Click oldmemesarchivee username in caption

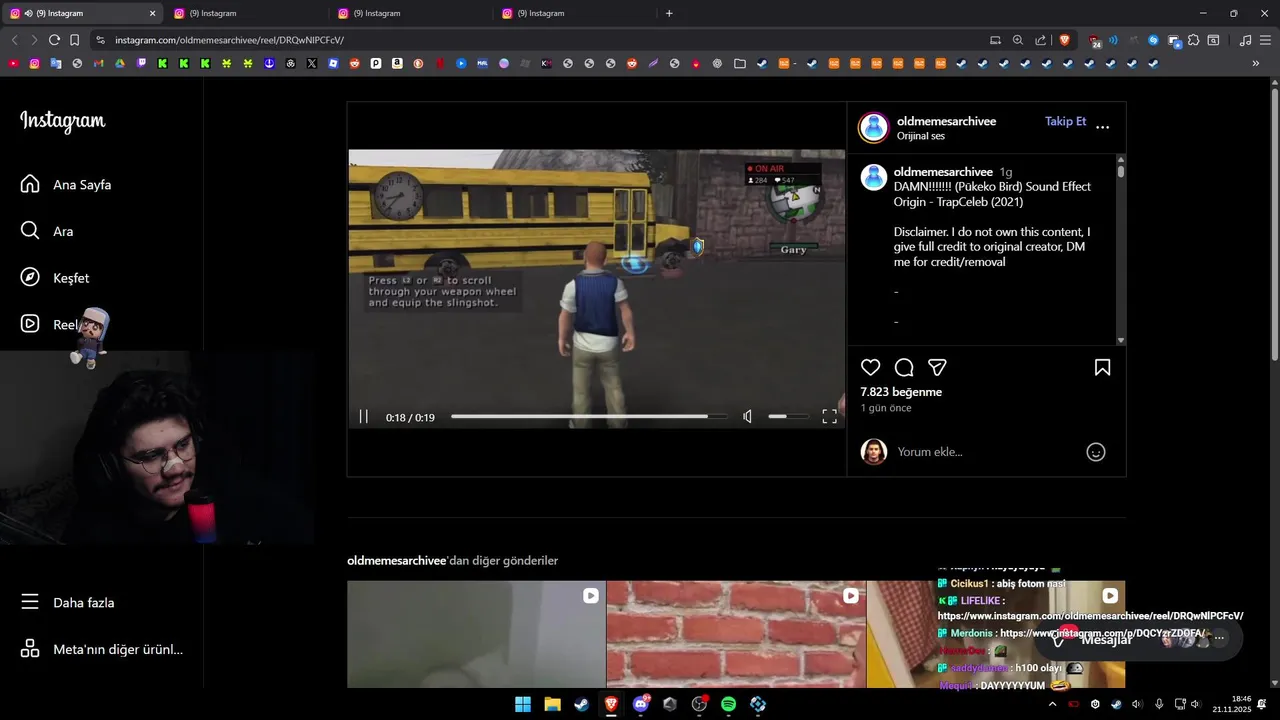coord(943,172)
